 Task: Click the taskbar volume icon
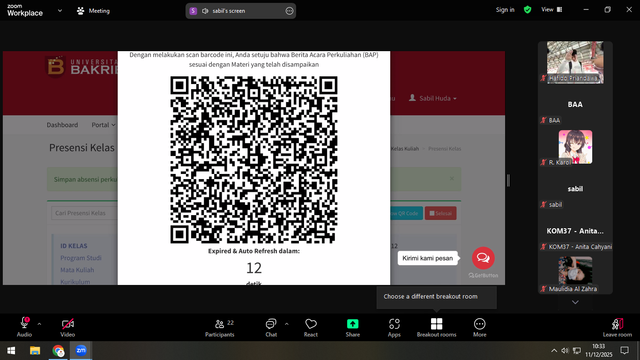(565, 351)
